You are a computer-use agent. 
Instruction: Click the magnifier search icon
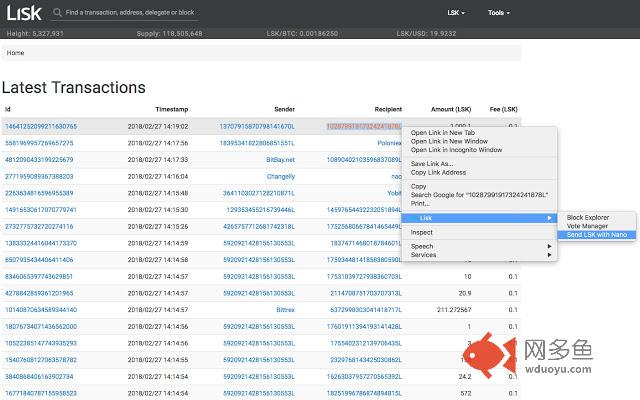point(57,12)
